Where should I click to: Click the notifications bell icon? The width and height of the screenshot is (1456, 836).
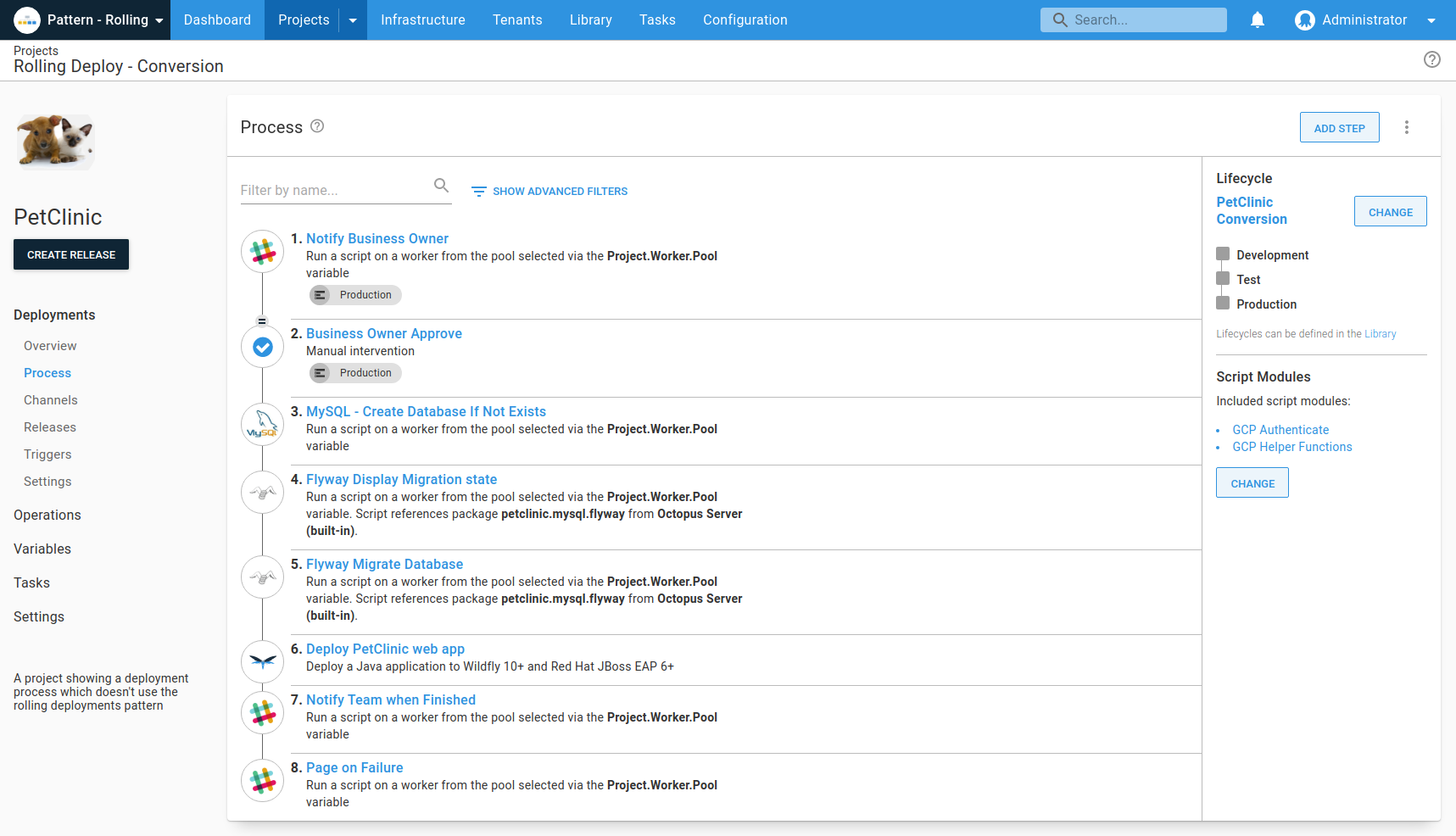1258,20
